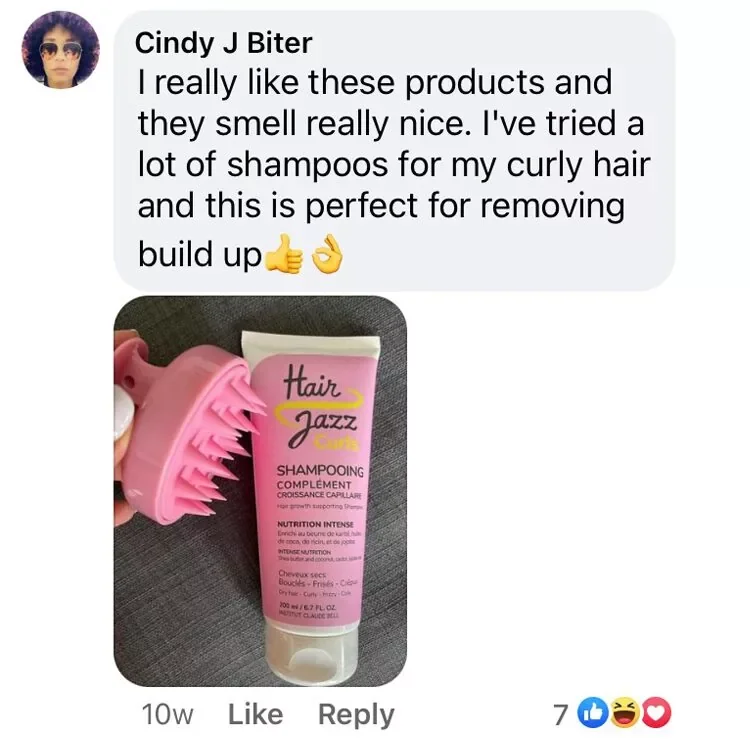Open the 10w timestamp link
The width and height of the screenshot is (750, 750).
click(167, 715)
